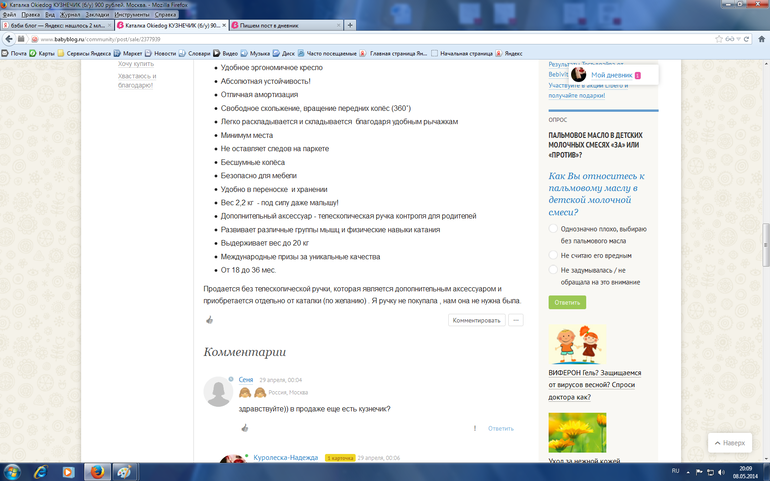This screenshot has height=481, width=770.
Task: Open Начальная страница bookmark
Action: click(462, 53)
